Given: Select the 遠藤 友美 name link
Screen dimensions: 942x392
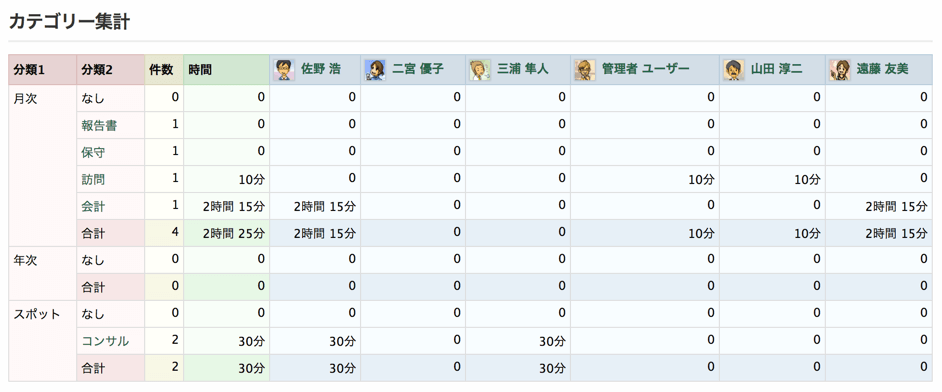Looking at the screenshot, I should pyautogui.click(x=882, y=70).
